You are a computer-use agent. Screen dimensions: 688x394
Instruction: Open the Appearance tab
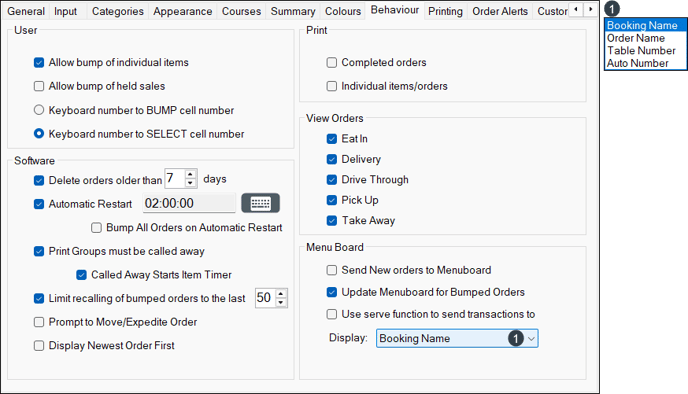point(183,11)
